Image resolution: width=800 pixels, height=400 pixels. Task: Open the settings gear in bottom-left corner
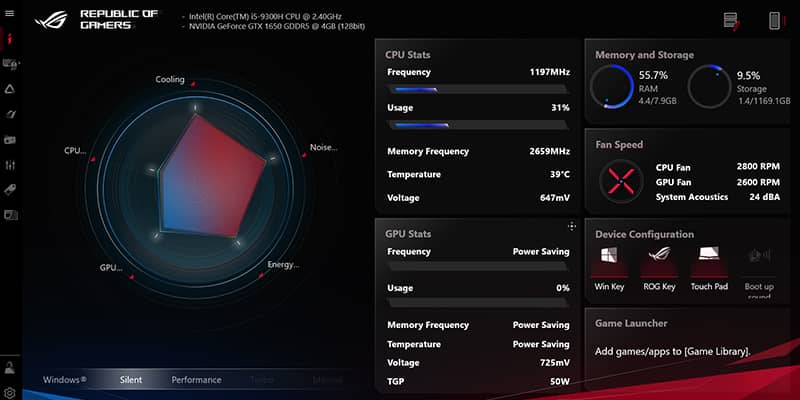pos(10,392)
